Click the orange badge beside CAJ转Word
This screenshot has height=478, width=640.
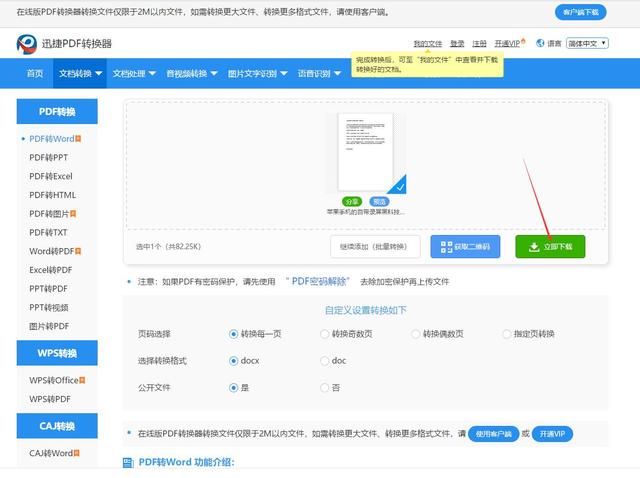(76, 453)
